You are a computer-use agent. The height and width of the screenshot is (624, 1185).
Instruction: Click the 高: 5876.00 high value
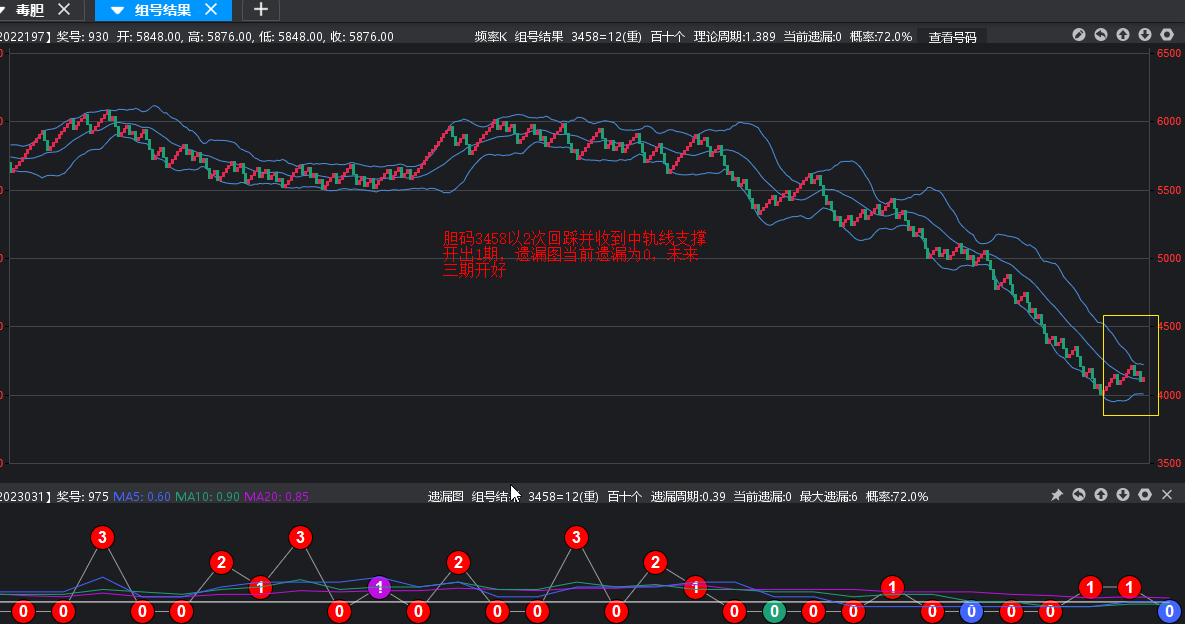tap(220, 36)
